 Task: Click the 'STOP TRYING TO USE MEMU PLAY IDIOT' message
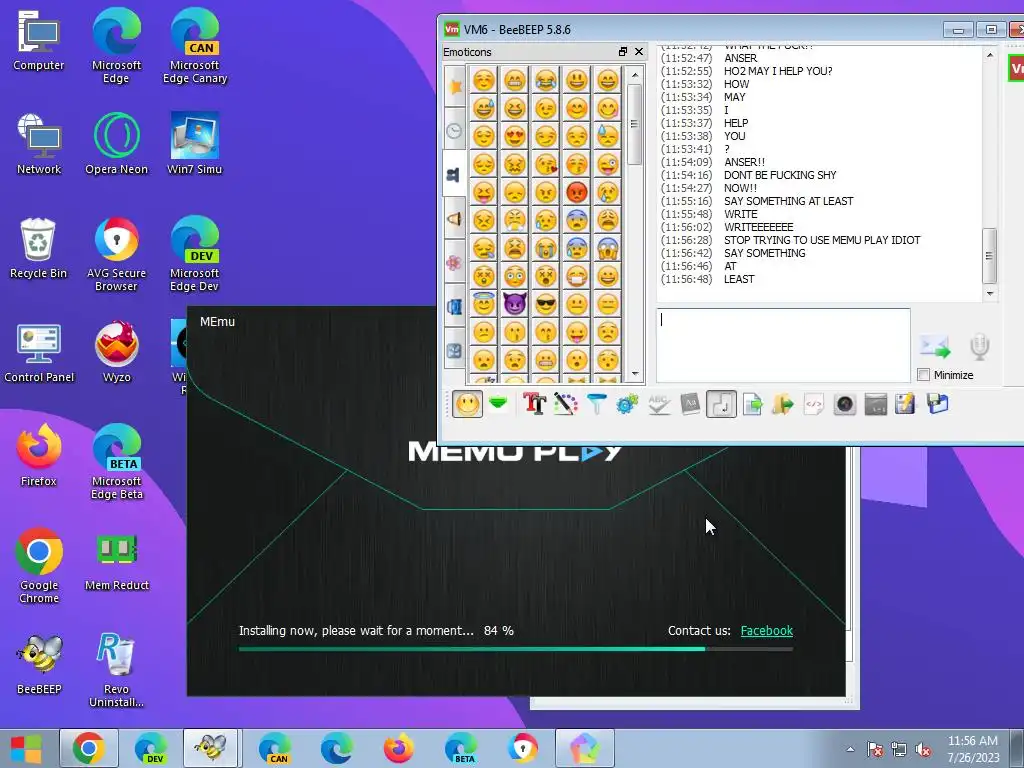(822, 240)
